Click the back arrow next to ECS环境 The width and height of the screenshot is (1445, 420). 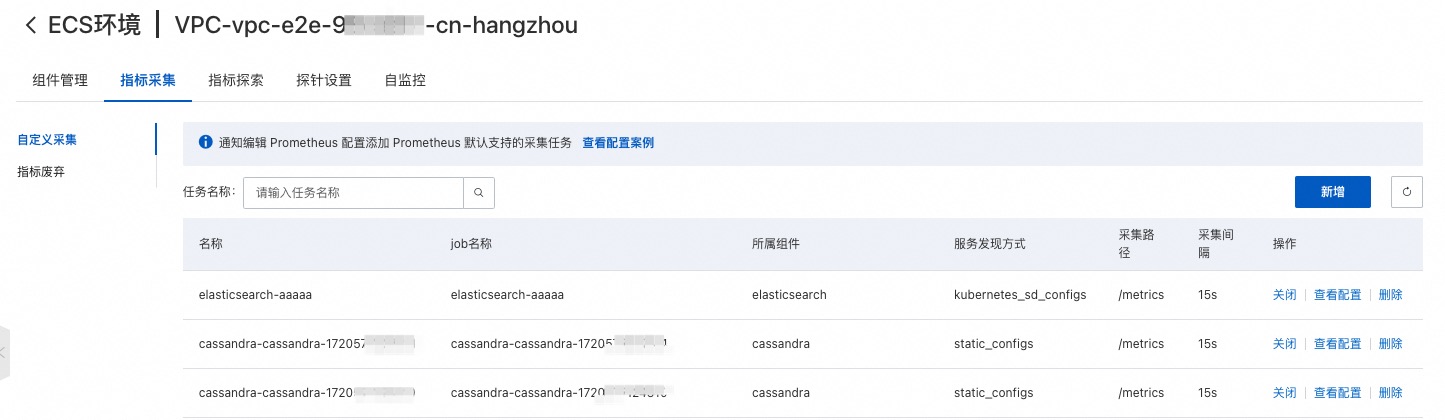click(x=31, y=26)
